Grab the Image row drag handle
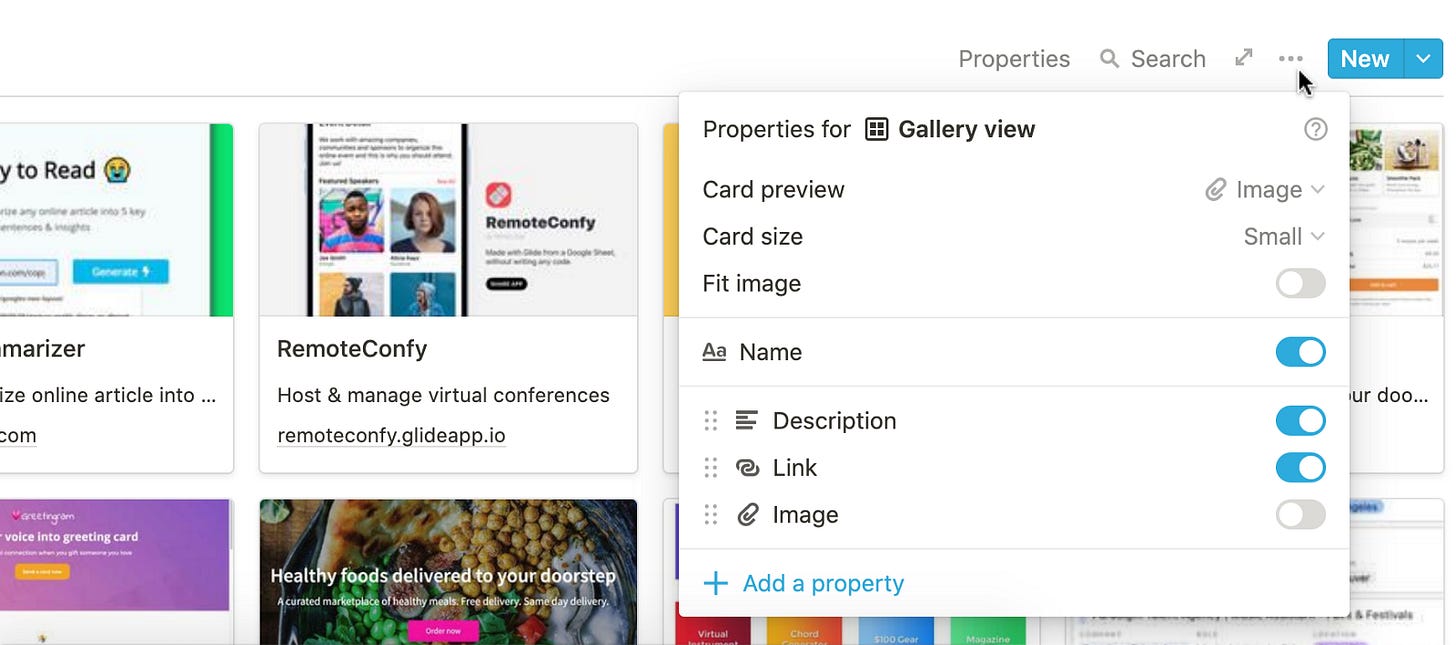The height and width of the screenshot is (645, 1456). pos(711,515)
